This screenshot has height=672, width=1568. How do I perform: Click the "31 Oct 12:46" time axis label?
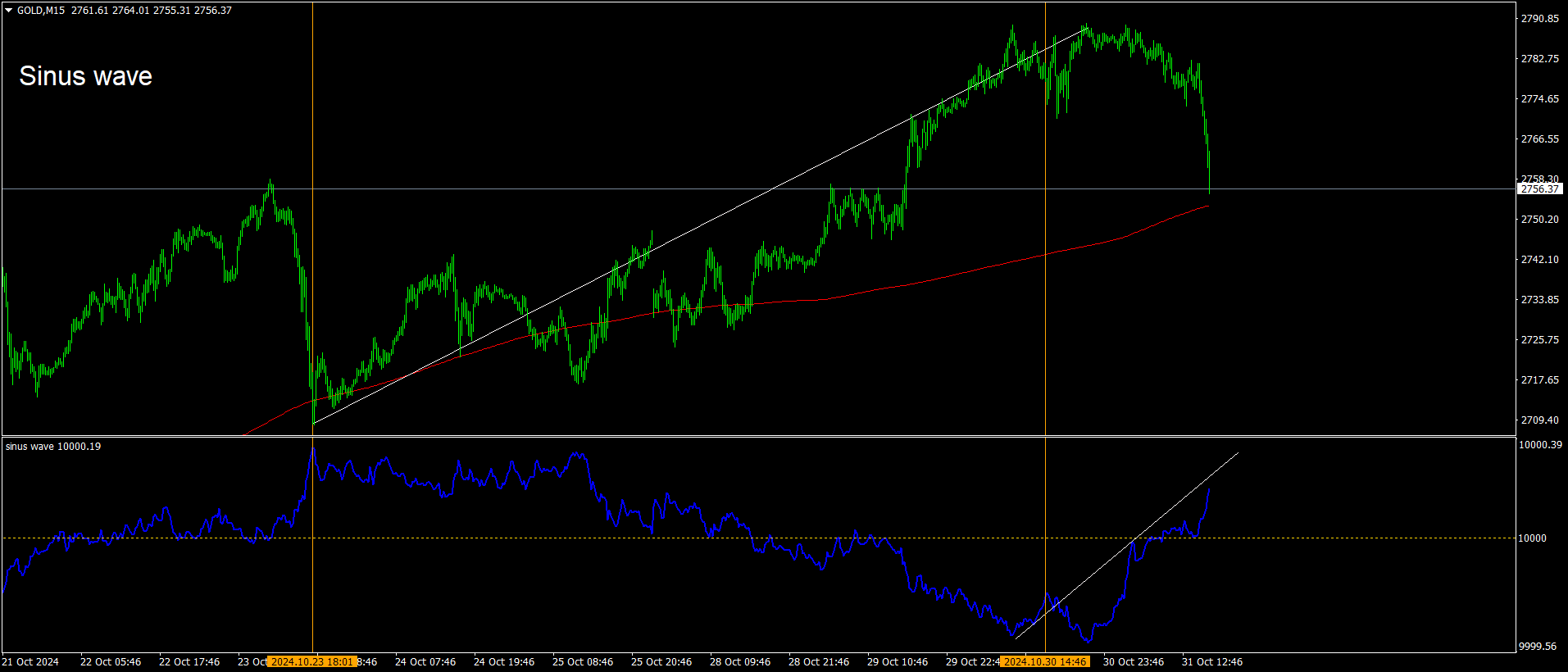(x=1211, y=661)
